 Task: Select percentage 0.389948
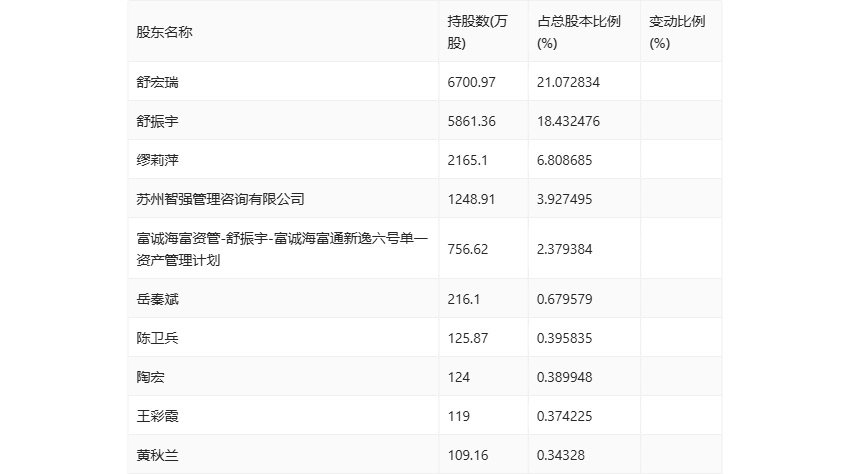click(x=564, y=377)
